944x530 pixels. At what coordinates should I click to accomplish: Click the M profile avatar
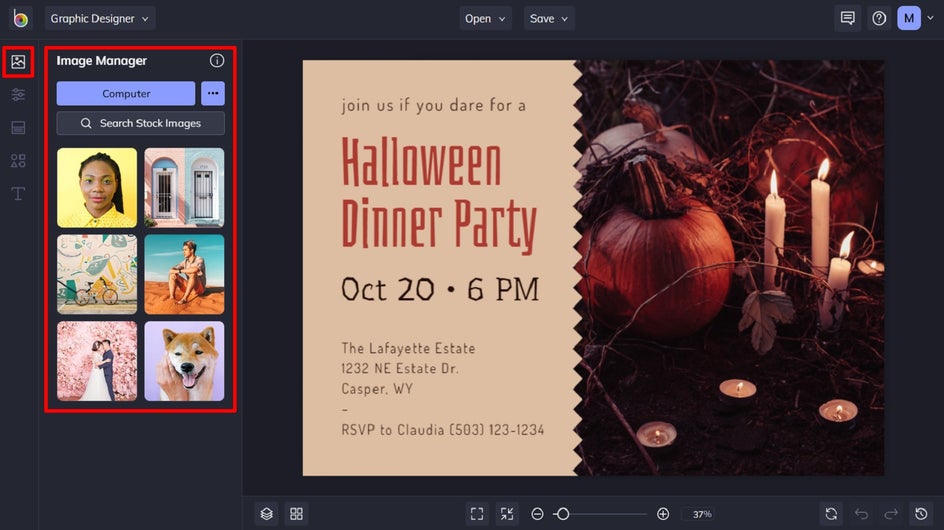(908, 19)
